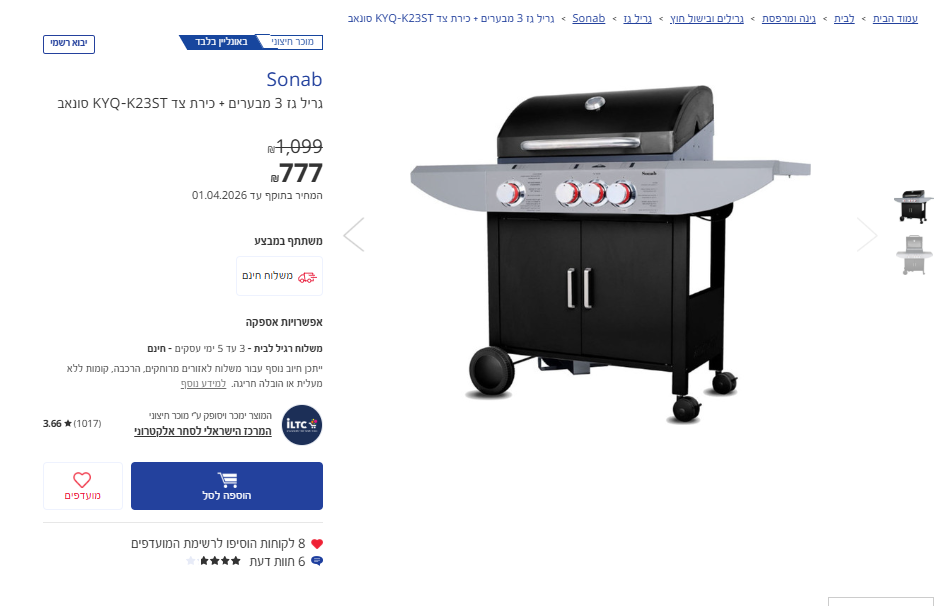Click the יבוא רשמי badge
Screen dimensions: 952x606
(69, 44)
